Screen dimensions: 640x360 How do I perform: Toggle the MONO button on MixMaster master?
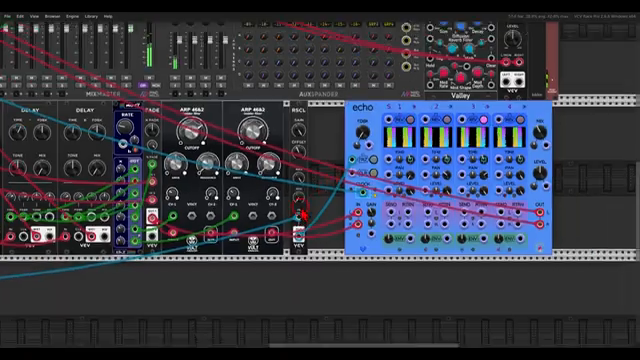click(156, 85)
